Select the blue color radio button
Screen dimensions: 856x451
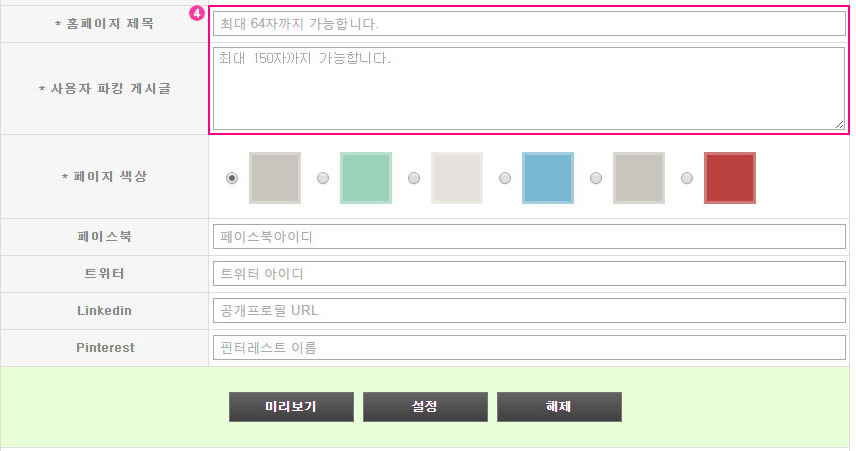point(505,178)
